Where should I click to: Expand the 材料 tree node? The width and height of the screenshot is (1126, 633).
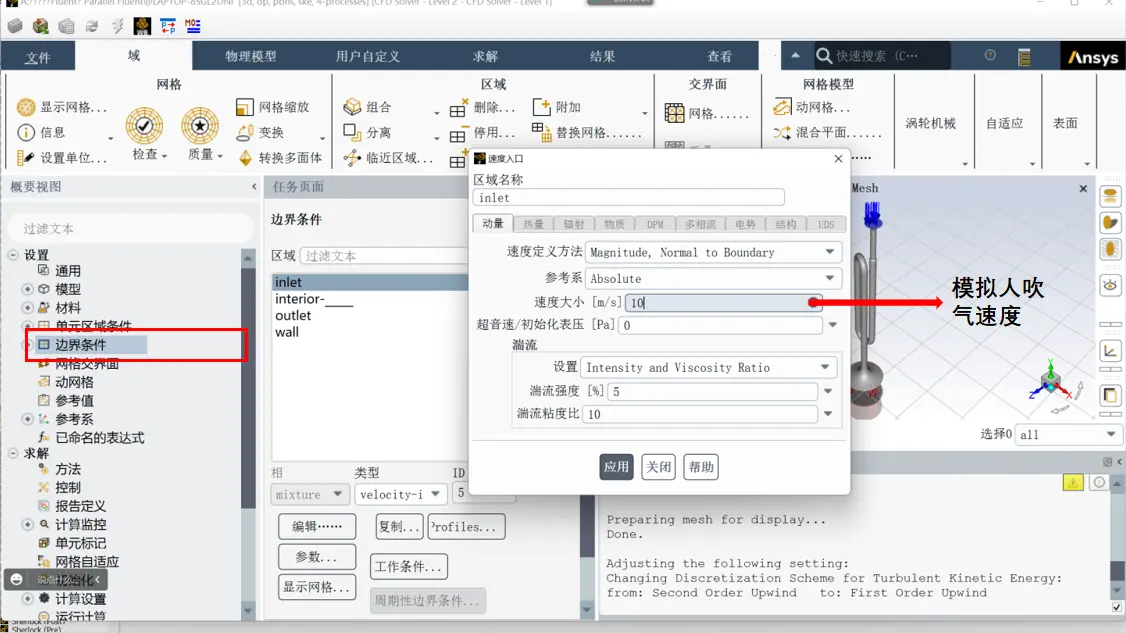pos(27,308)
